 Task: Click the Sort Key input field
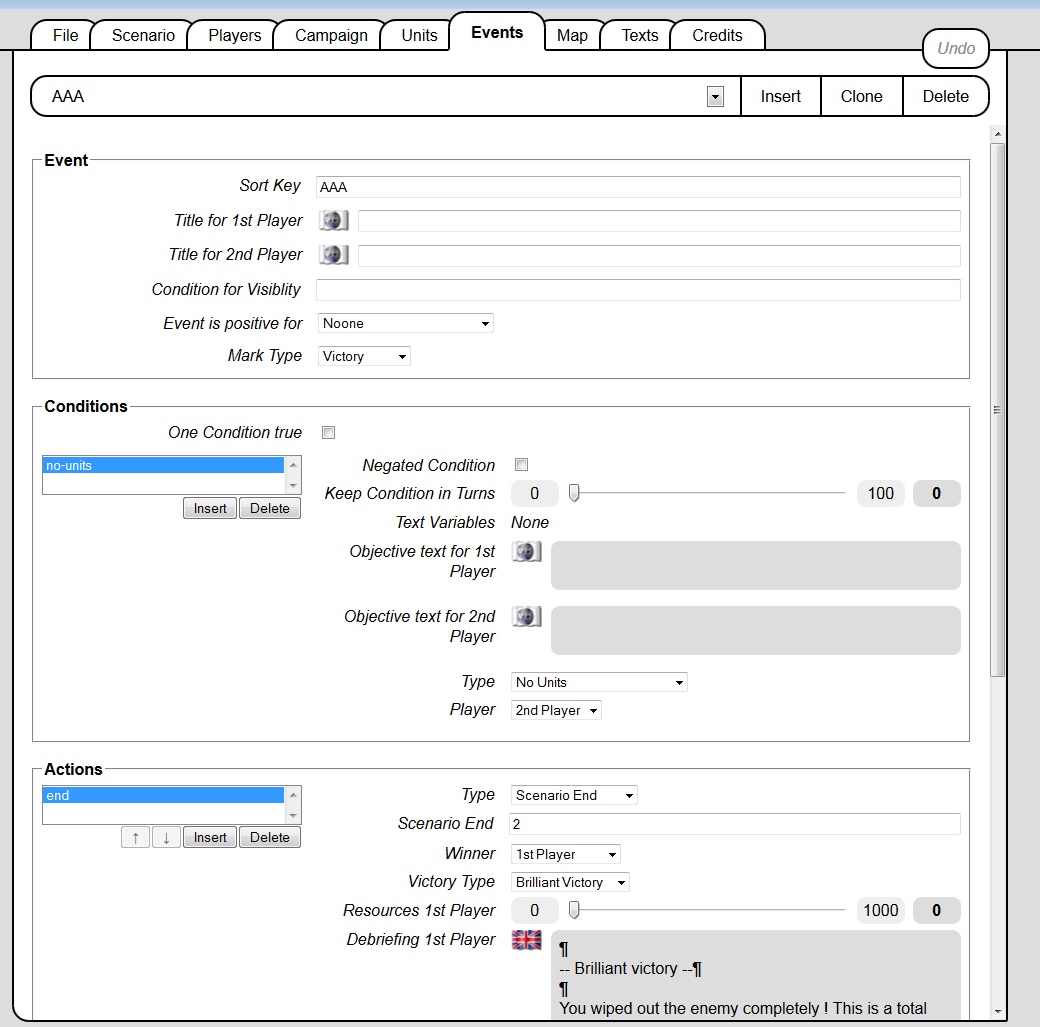pos(638,187)
